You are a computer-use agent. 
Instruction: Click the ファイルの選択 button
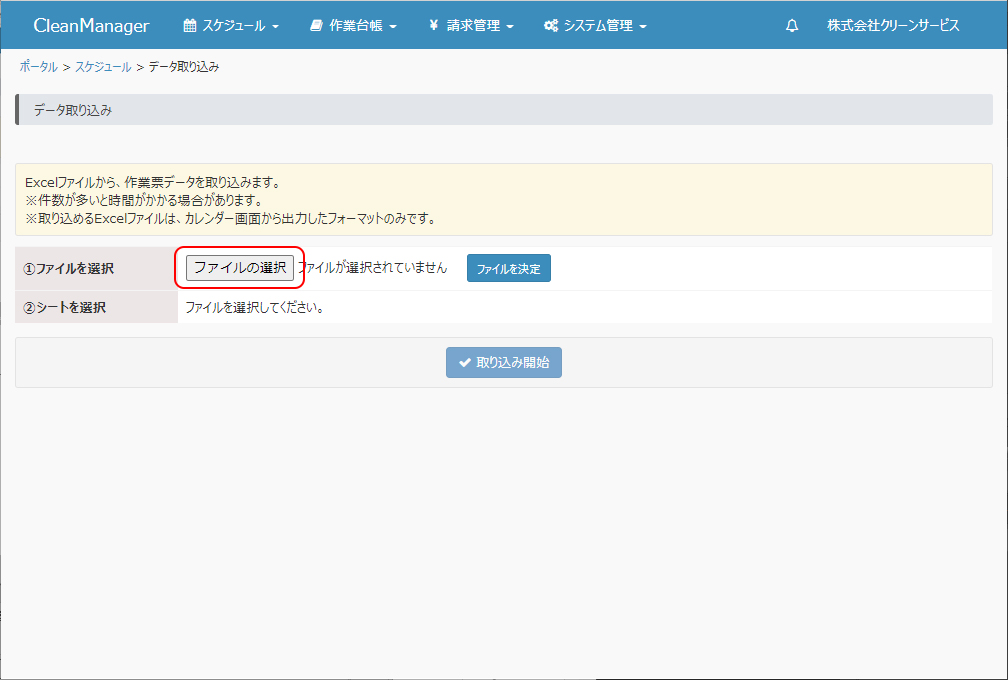pyautogui.click(x=240, y=268)
